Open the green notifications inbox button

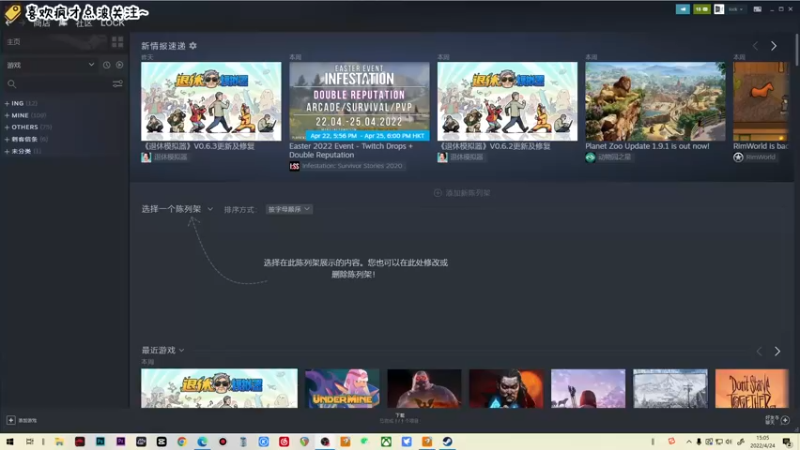point(702,9)
